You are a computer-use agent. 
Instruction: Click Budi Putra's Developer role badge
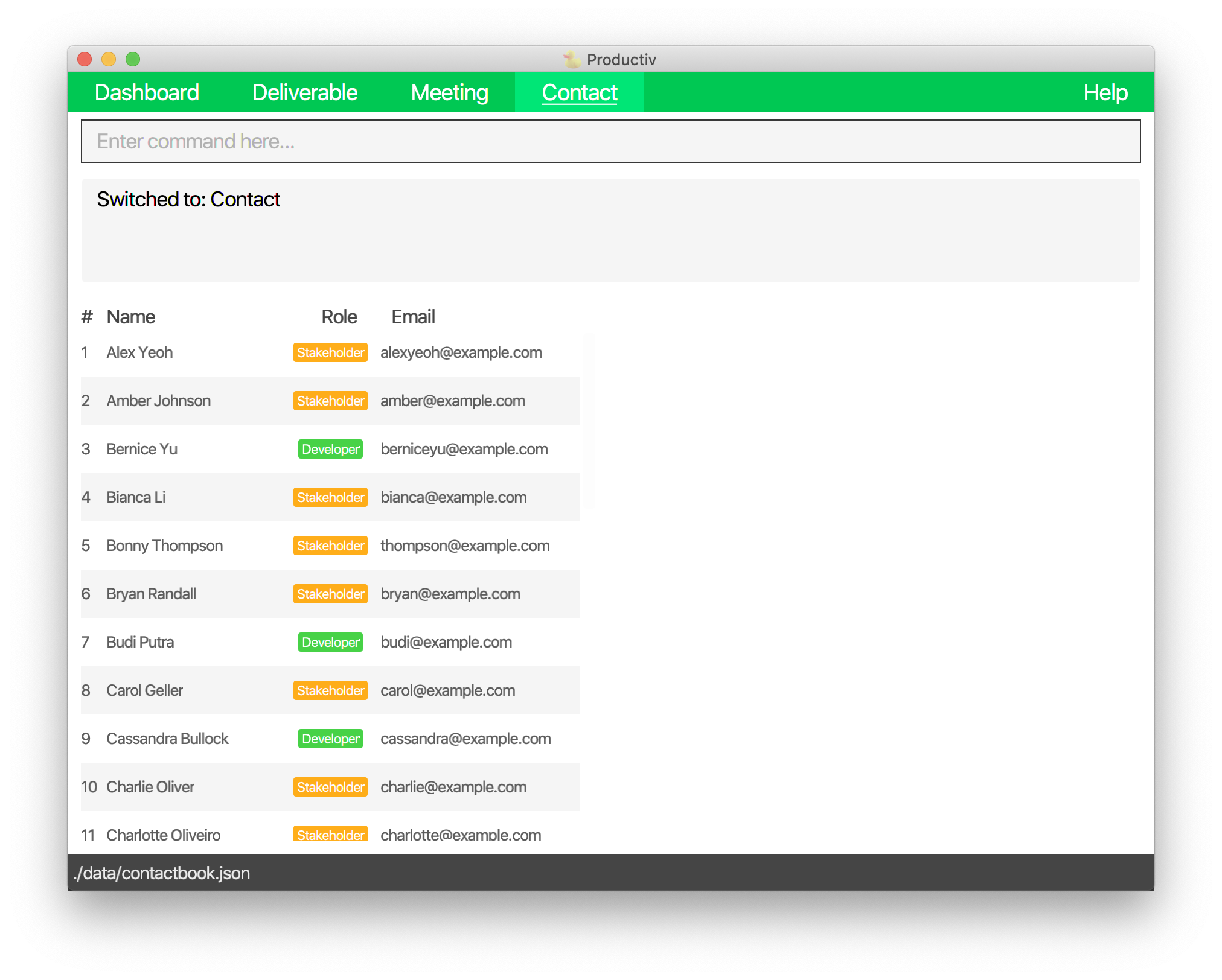pos(330,642)
